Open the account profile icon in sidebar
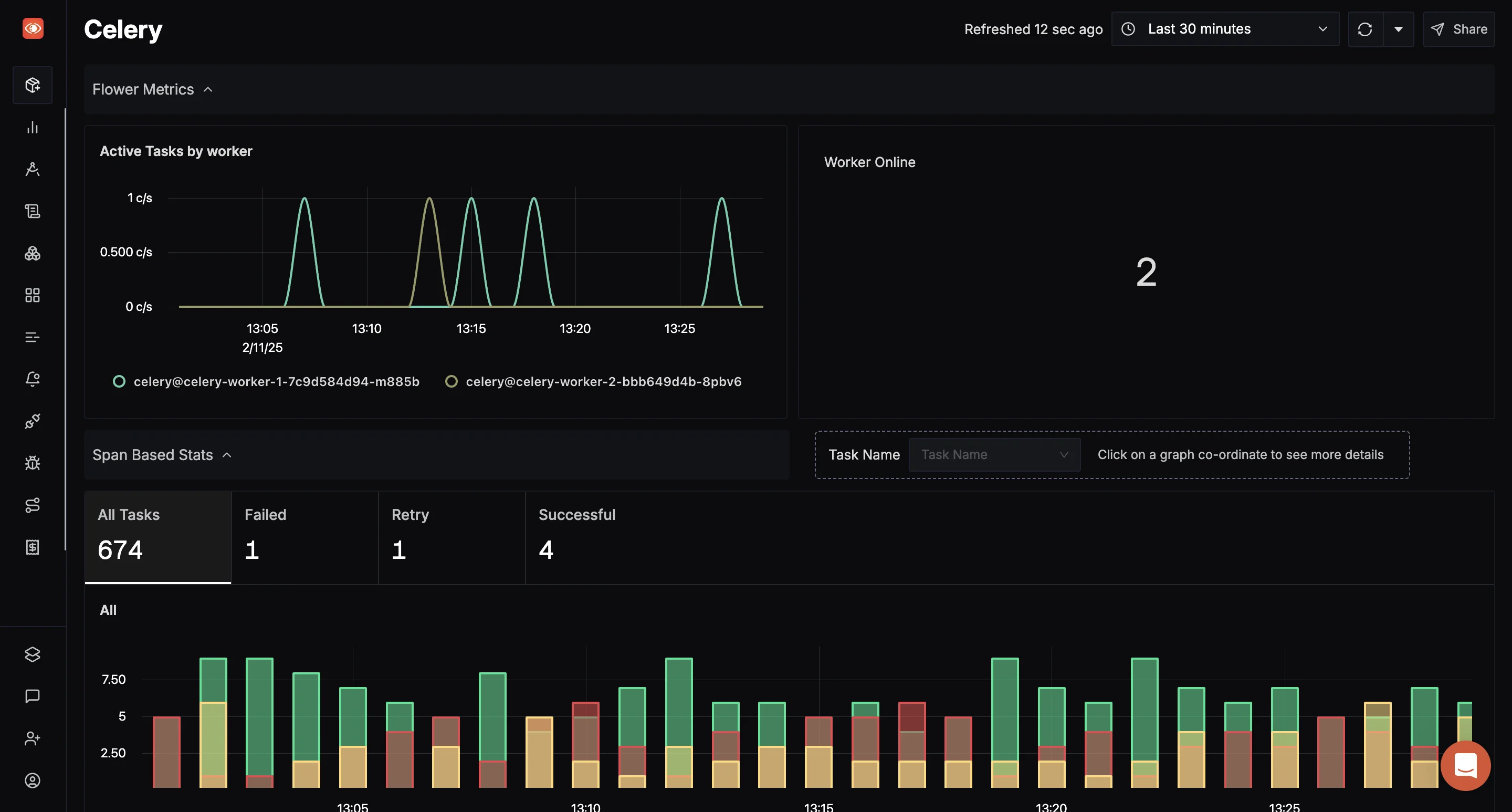Image resolution: width=1512 pixels, height=812 pixels. click(33, 780)
